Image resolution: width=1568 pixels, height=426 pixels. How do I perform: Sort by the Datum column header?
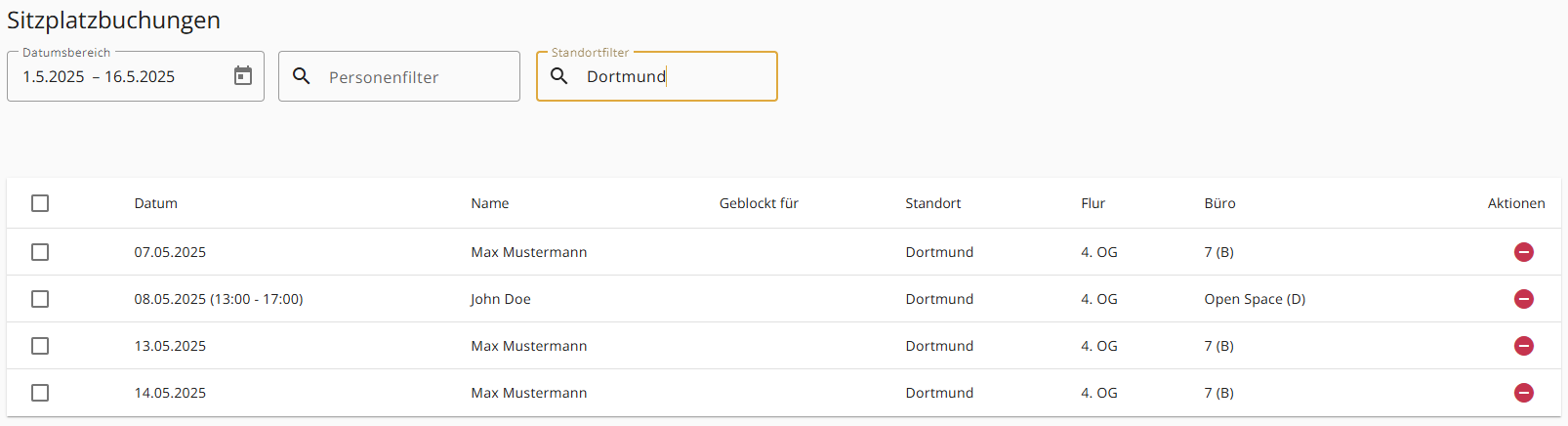[156, 203]
